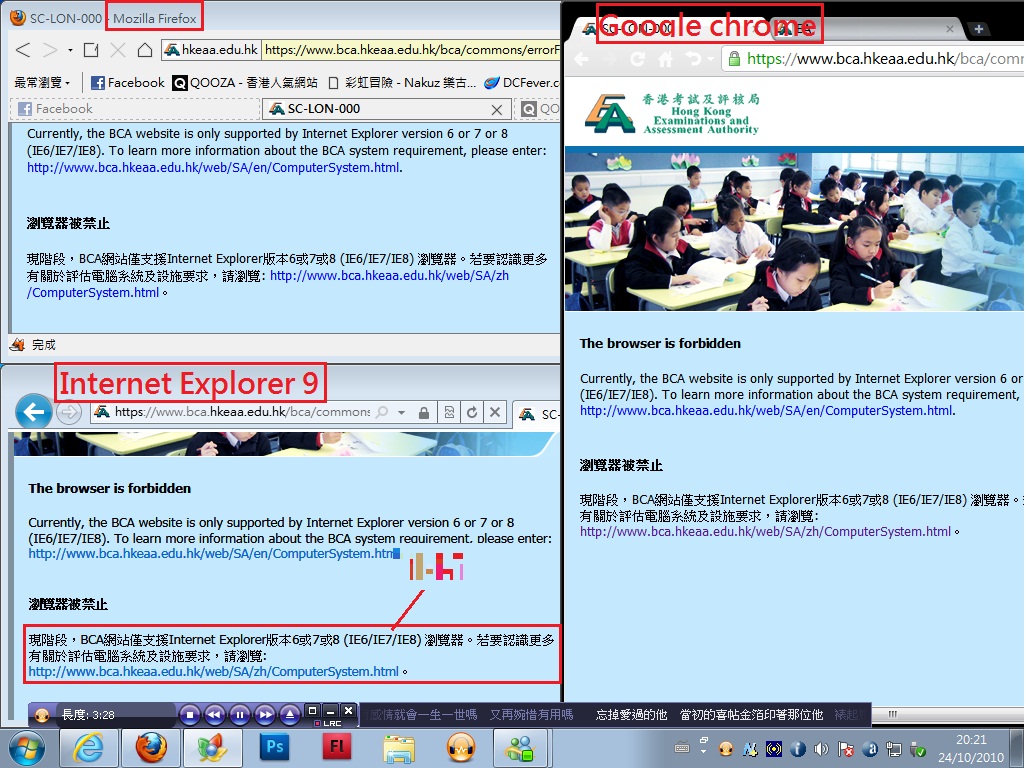Follow the Chinese ComputerSystem.html link in Internet Explorer
Screen dimensions: 1026x768
click(x=213, y=672)
